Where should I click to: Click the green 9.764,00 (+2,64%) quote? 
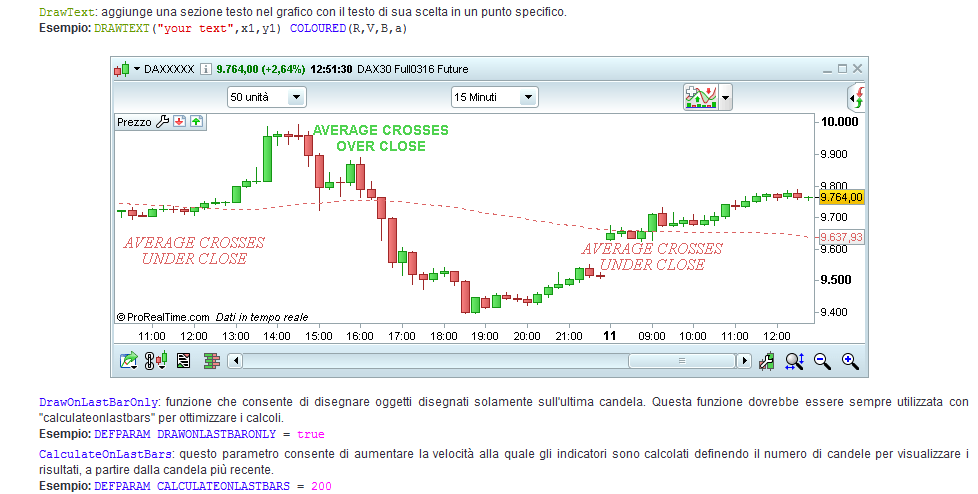[261, 69]
